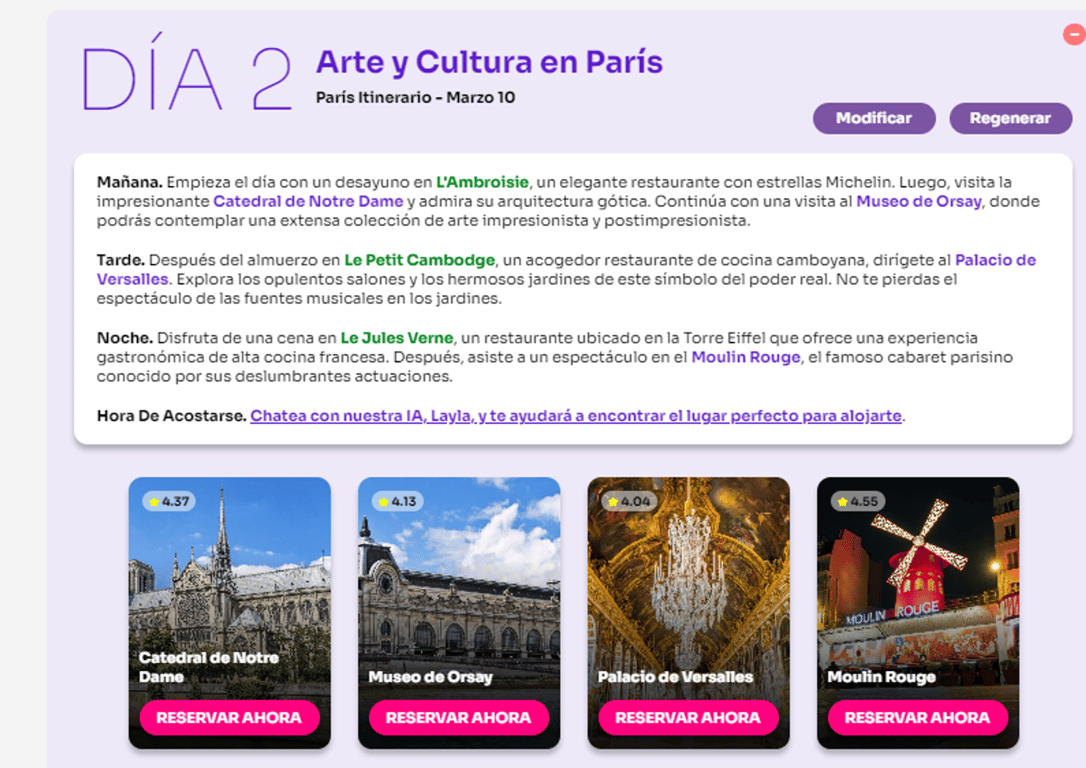Click the Modificar button

pyautogui.click(x=874, y=118)
